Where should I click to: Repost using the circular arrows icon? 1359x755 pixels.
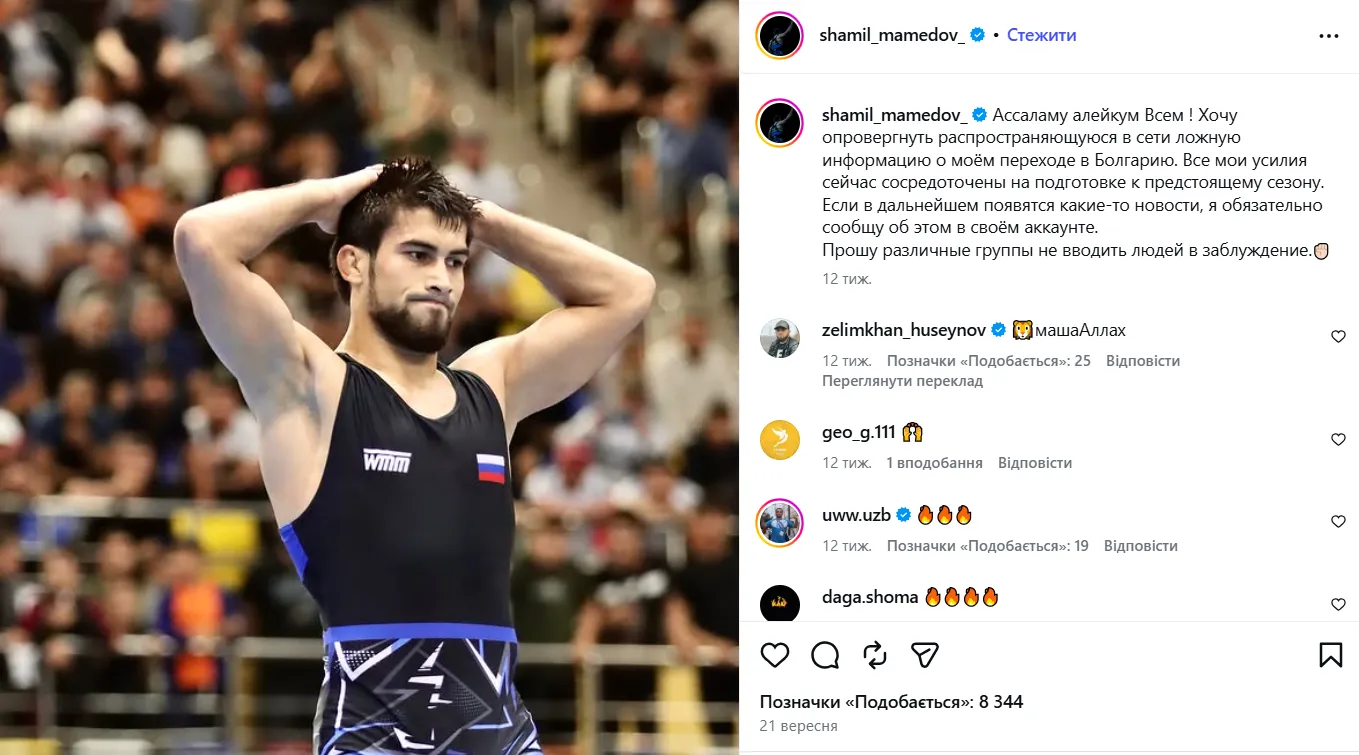click(x=875, y=655)
